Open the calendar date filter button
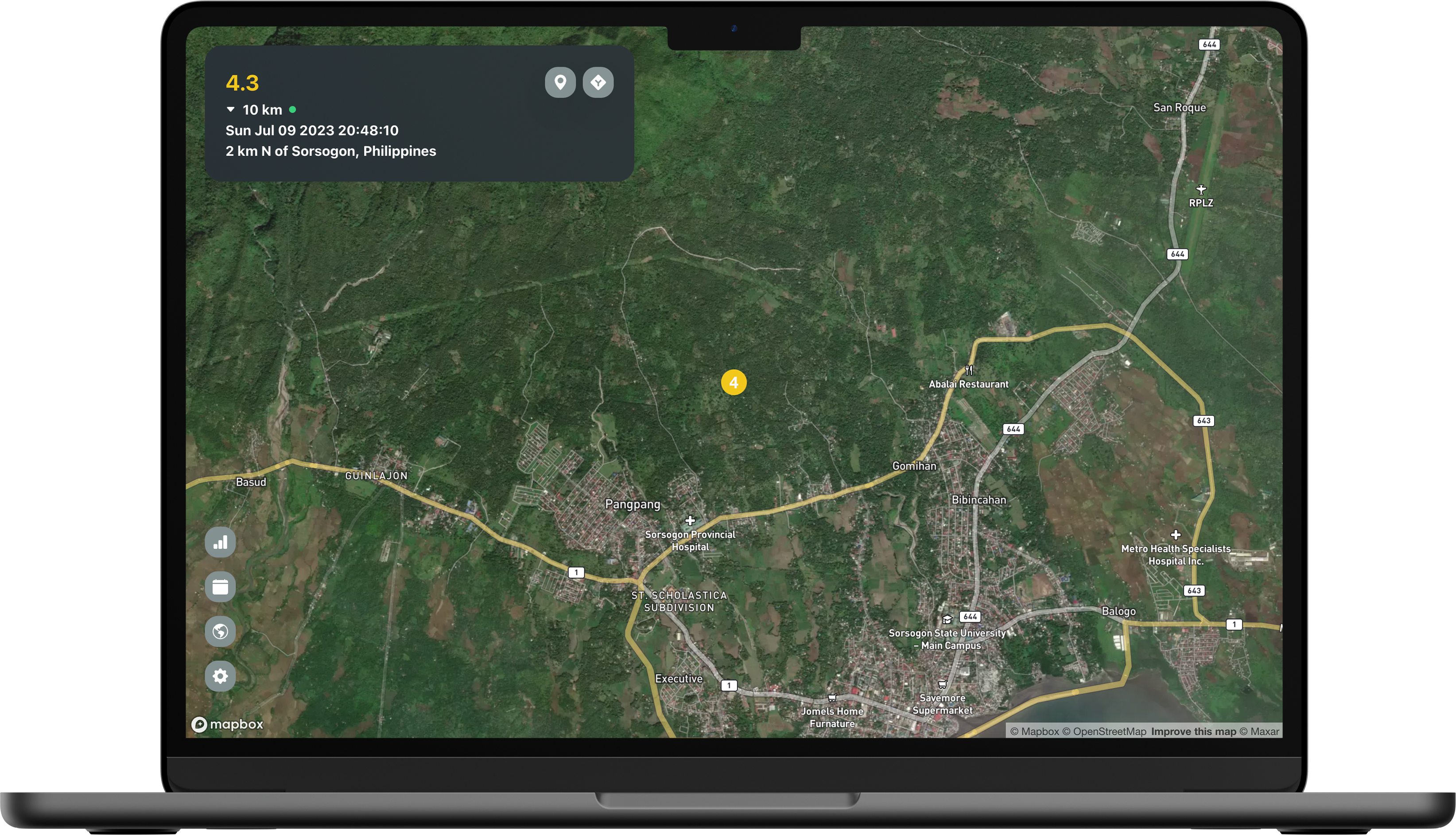1456x835 pixels. pyautogui.click(x=220, y=587)
